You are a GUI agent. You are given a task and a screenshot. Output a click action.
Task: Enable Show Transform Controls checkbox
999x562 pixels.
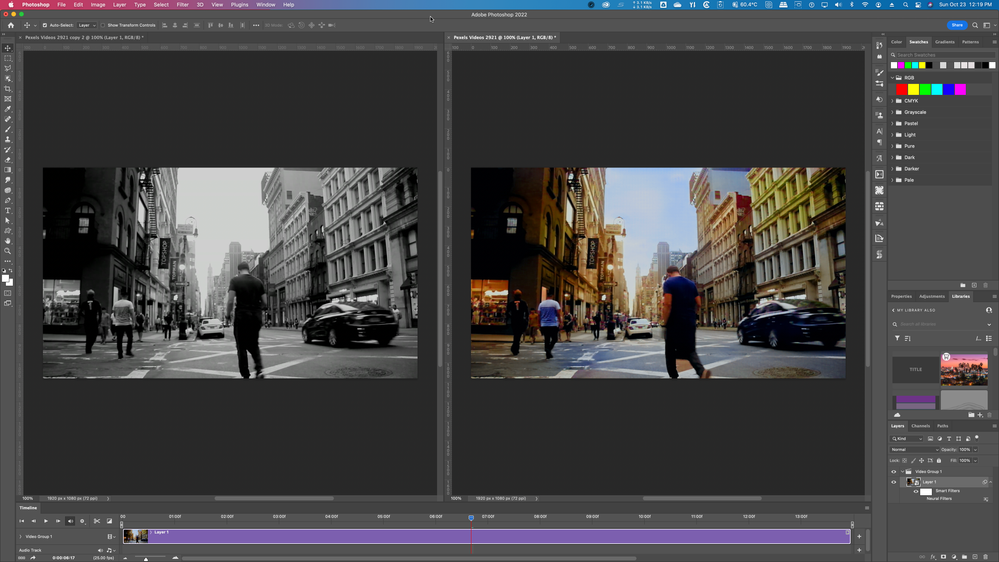click(x=103, y=25)
